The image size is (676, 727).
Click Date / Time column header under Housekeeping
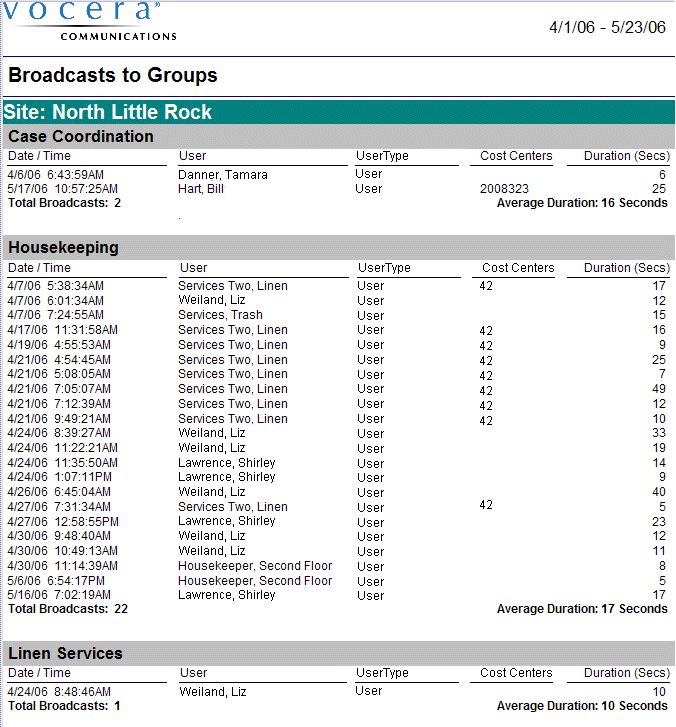click(x=40, y=268)
